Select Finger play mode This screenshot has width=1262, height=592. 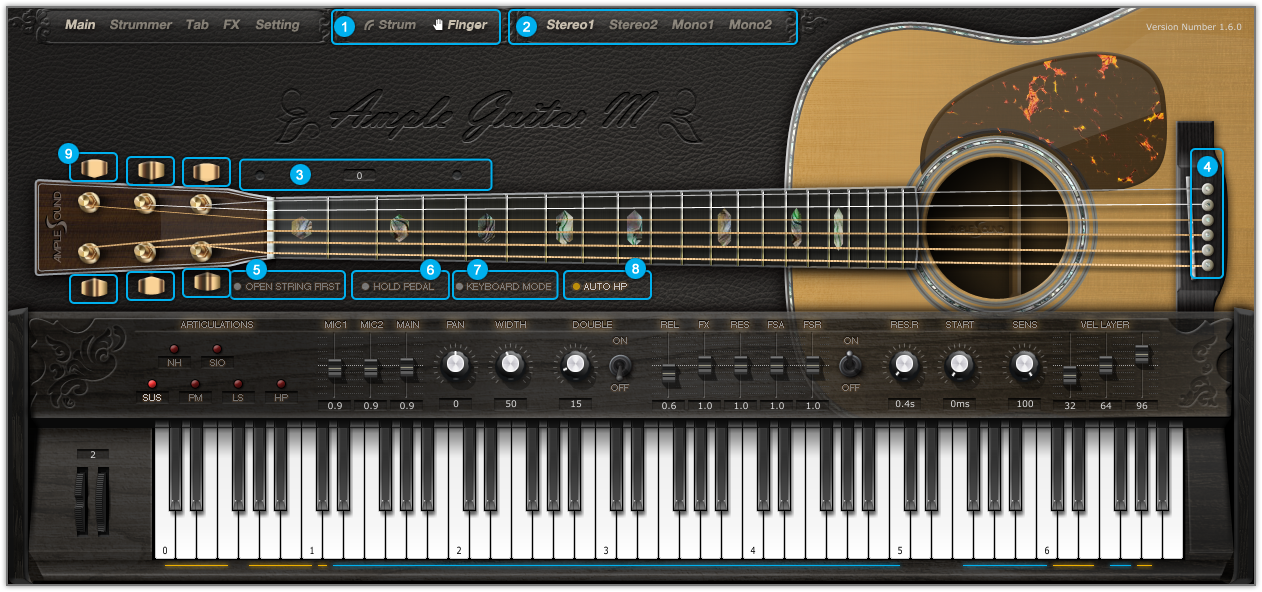tap(459, 25)
